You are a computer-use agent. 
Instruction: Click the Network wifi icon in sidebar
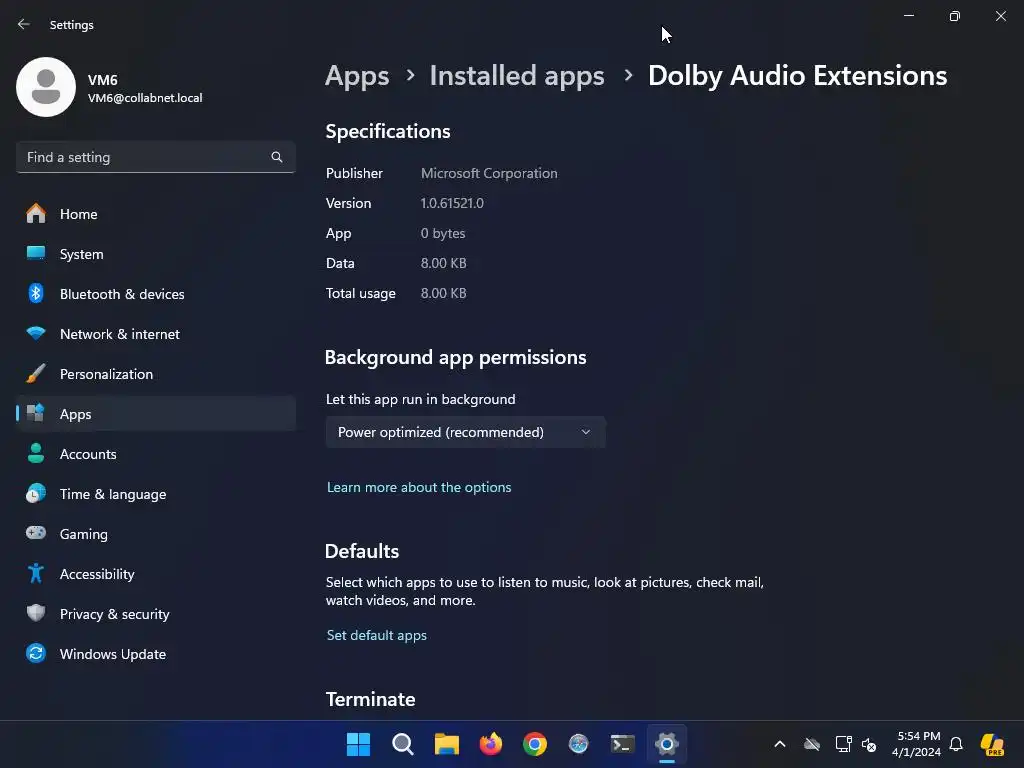tap(36, 334)
